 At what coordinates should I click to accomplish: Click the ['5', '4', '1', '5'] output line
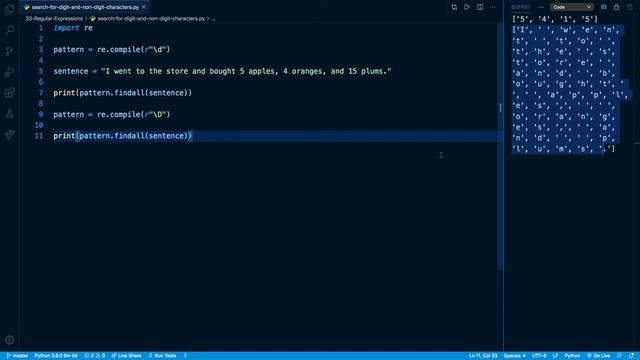pyautogui.click(x=555, y=19)
